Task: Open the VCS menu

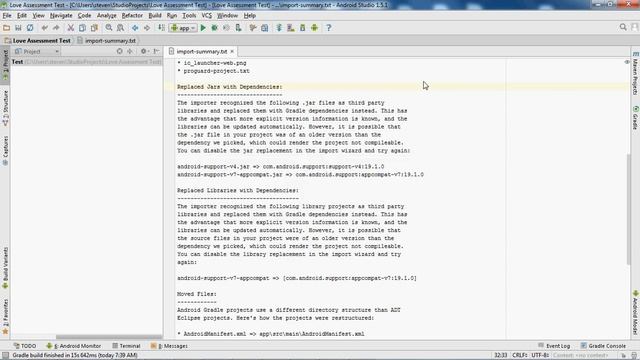Action: [207, 16]
